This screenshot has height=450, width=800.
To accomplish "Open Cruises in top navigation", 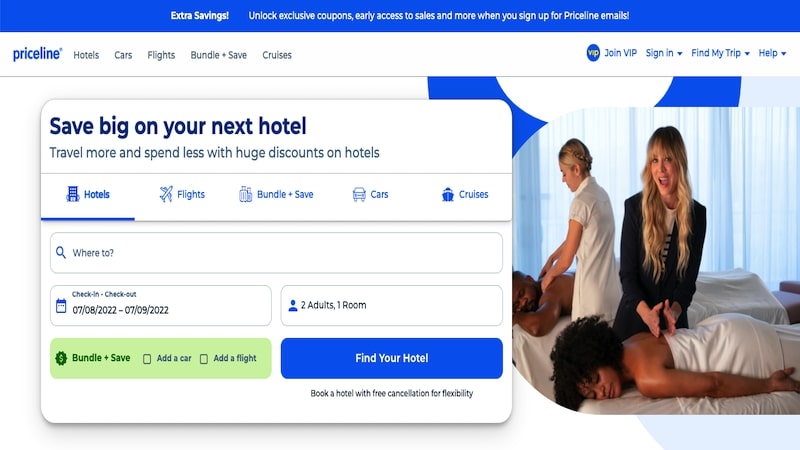I will tap(277, 55).
